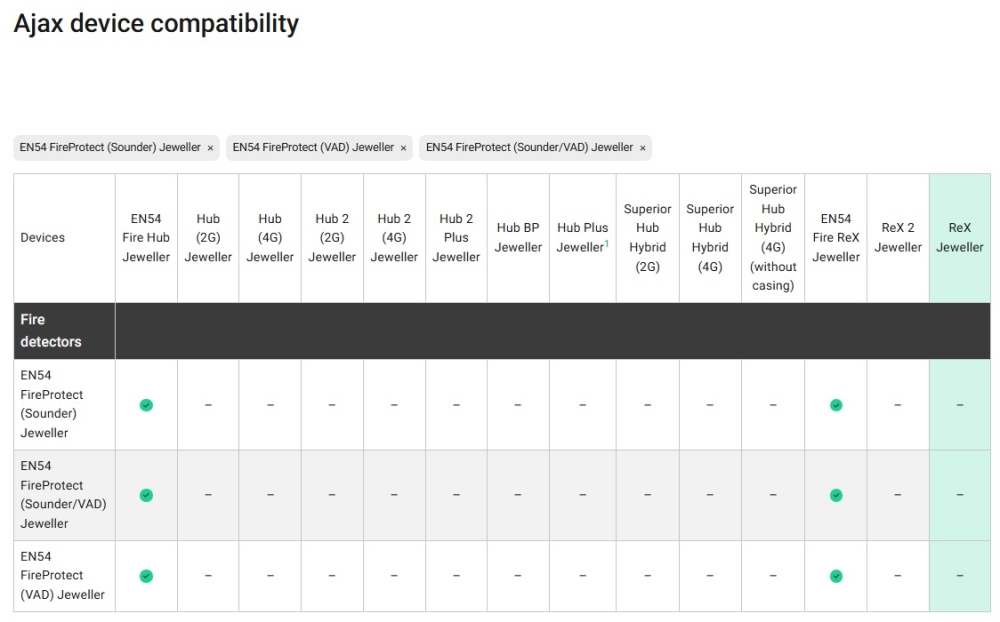
Task: Click the green check for Sounder/VAD under EN54 Fire ReX
Action: coord(836,495)
